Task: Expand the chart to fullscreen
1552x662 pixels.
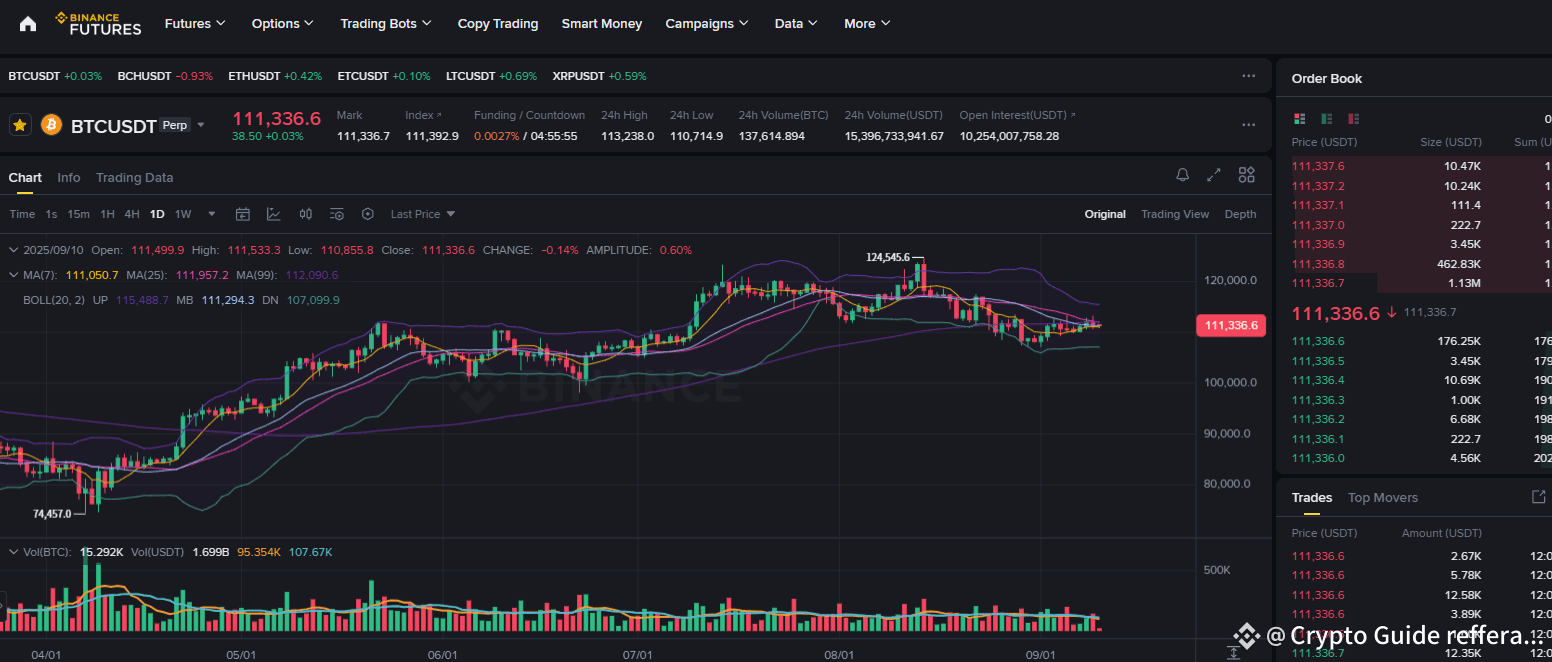Action: pos(1214,175)
